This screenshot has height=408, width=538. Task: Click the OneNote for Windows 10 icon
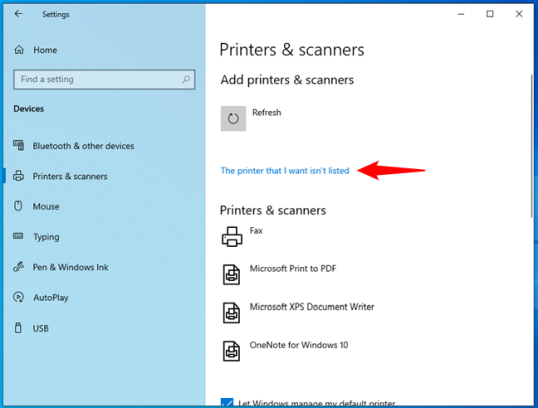tap(231, 351)
